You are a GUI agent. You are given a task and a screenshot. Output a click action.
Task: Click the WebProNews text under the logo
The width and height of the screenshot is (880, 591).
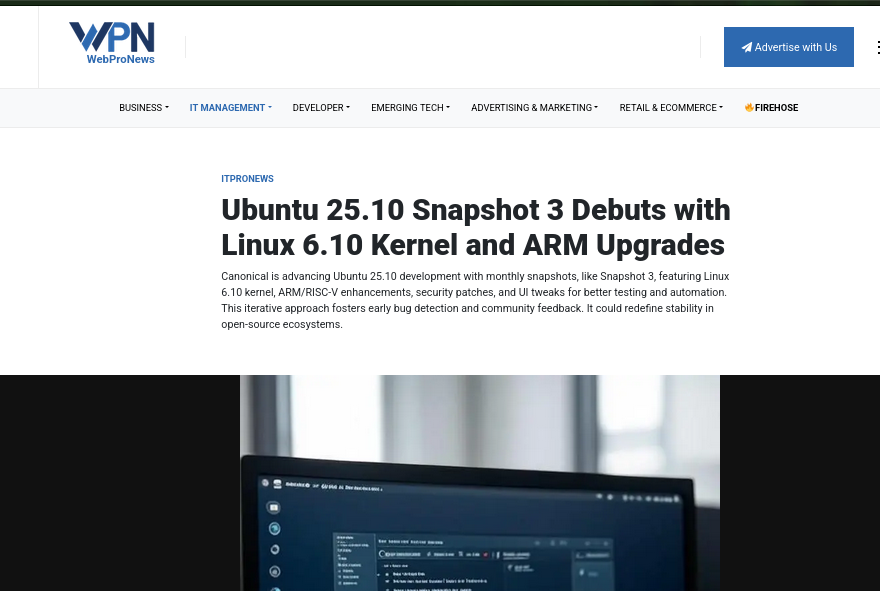pos(120,59)
